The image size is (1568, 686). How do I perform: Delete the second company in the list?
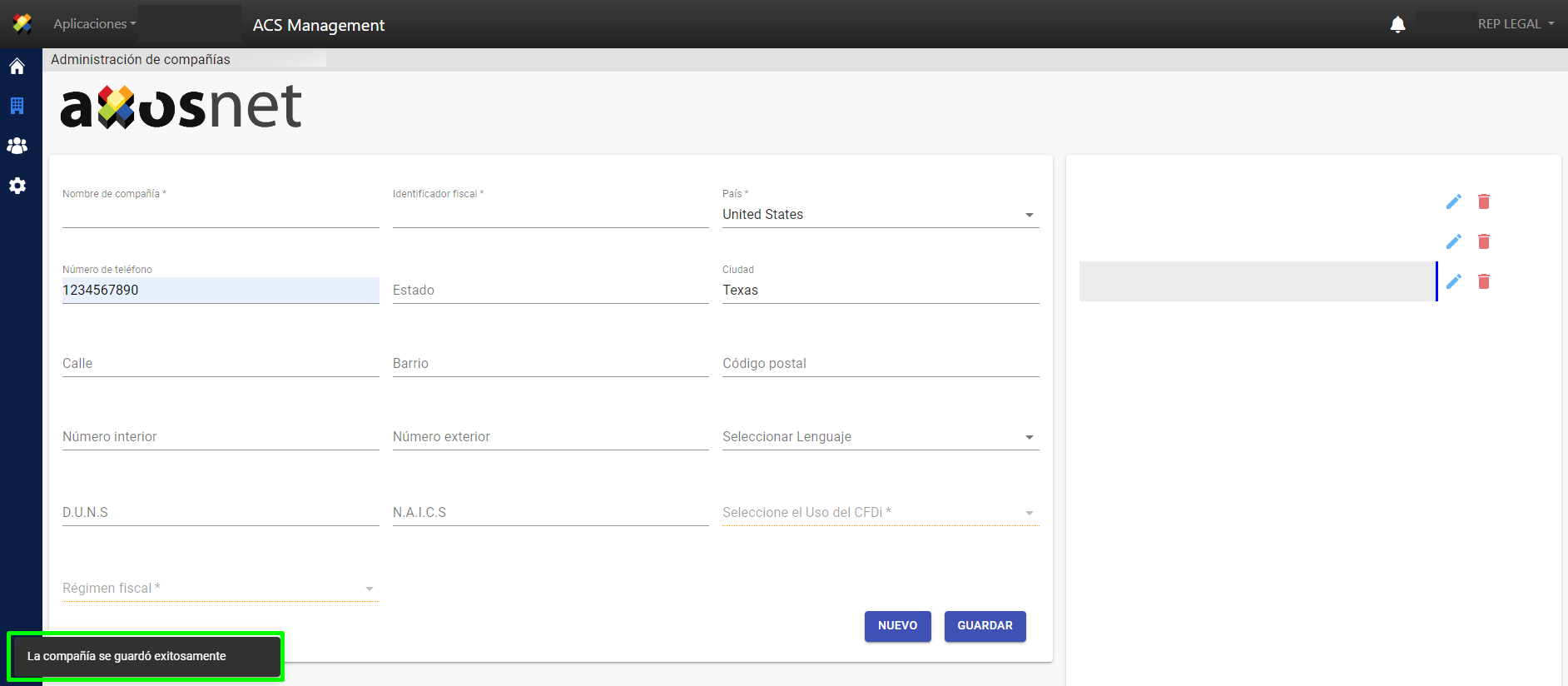[x=1483, y=241]
